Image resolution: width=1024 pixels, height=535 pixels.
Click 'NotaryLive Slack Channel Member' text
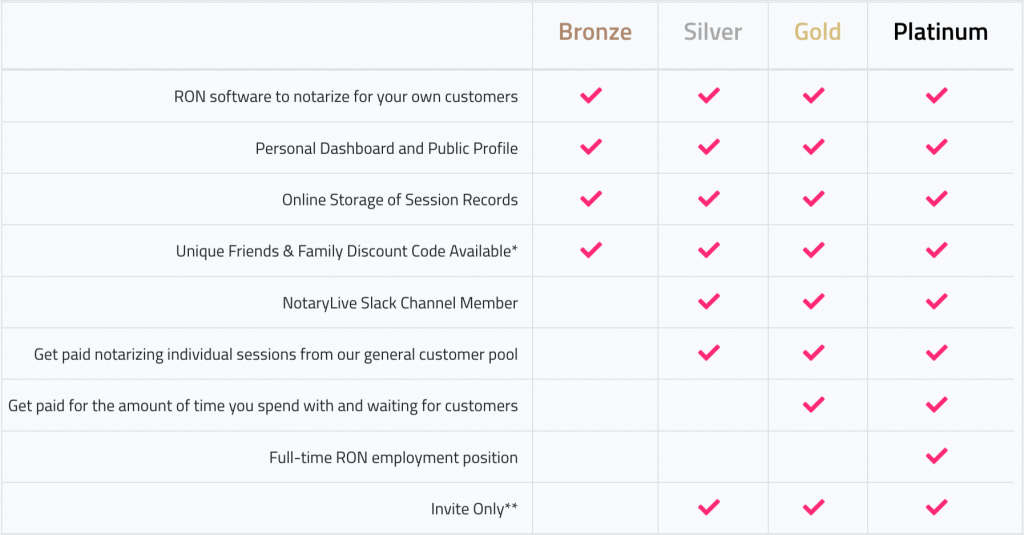[x=400, y=303]
